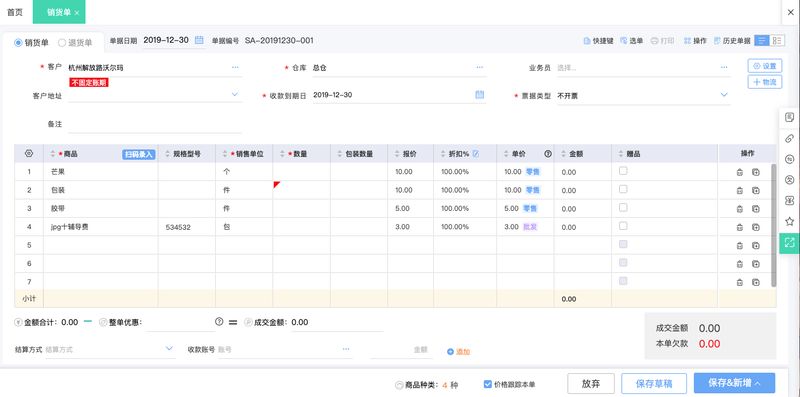
Task: Click the 不固定账期 red label
Action: (89, 82)
